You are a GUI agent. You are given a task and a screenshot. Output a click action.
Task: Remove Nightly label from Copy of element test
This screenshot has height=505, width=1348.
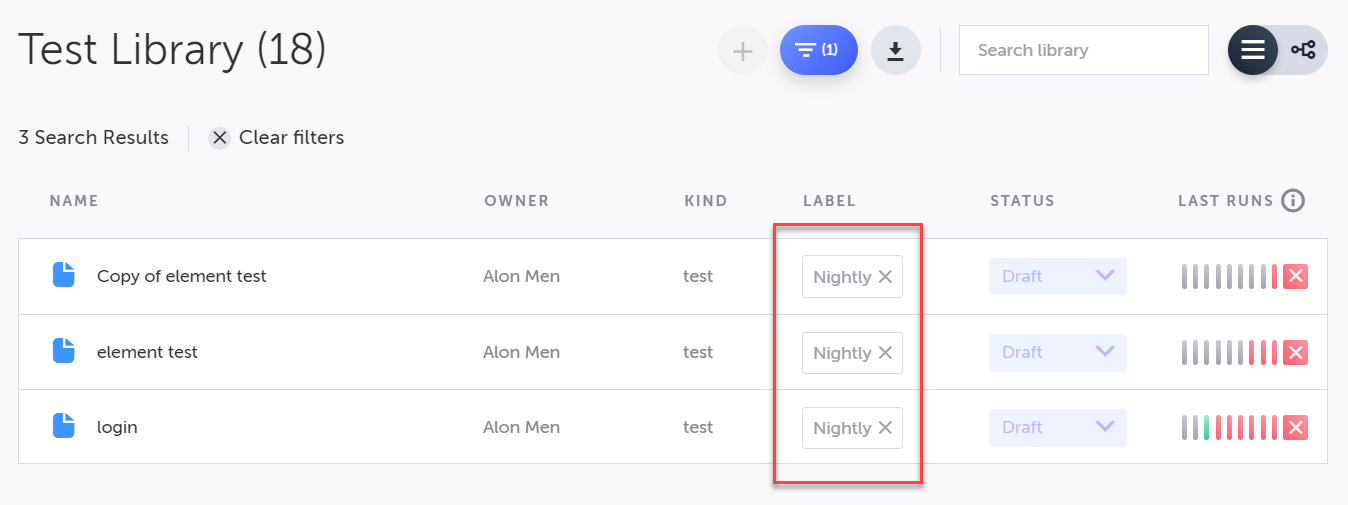coord(885,277)
